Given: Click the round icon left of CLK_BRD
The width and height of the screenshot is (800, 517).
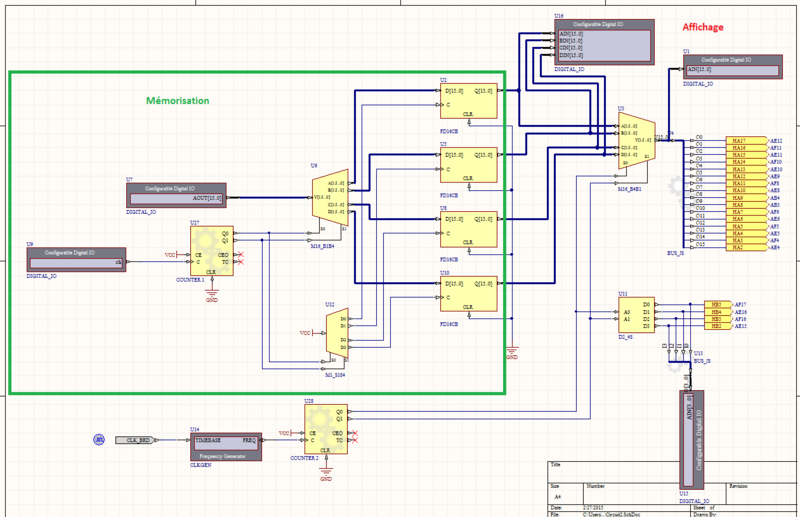Looking at the screenshot, I should pos(99,439).
